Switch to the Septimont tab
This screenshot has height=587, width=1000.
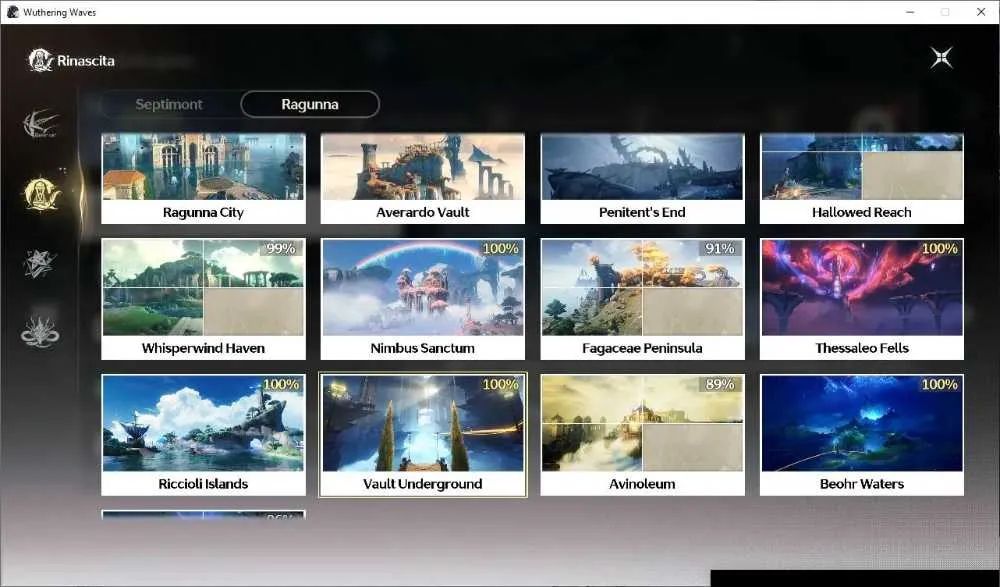pos(168,104)
